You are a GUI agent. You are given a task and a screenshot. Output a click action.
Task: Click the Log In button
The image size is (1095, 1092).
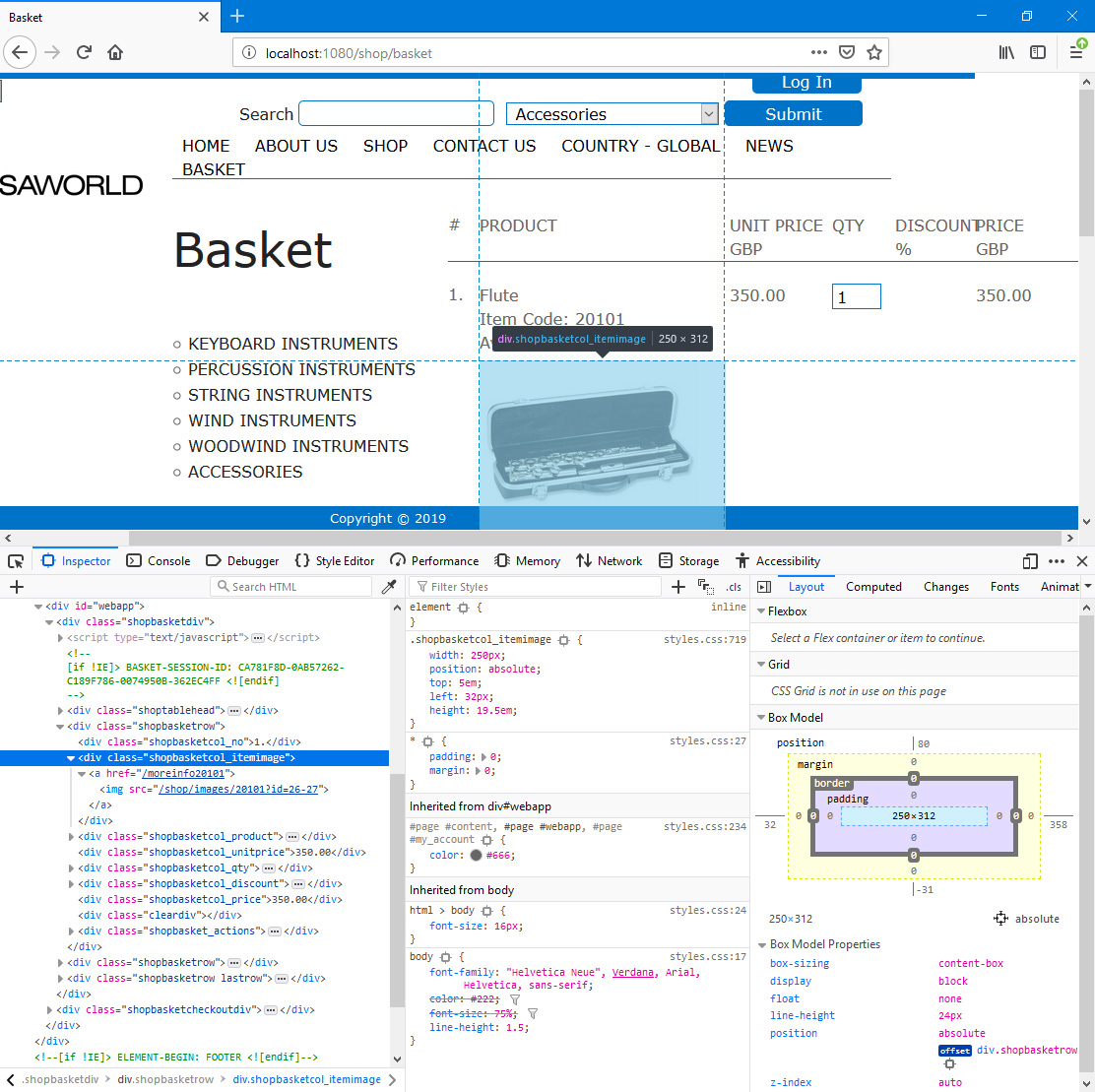point(806,83)
